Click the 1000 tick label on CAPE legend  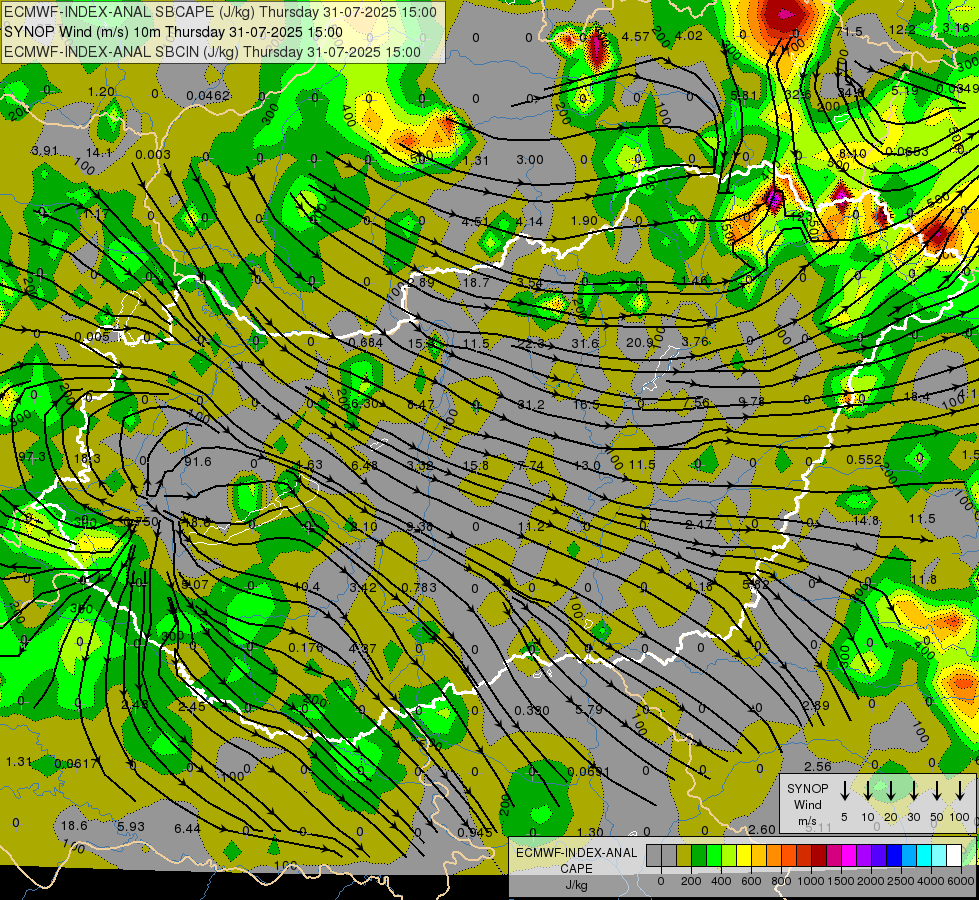click(x=810, y=881)
